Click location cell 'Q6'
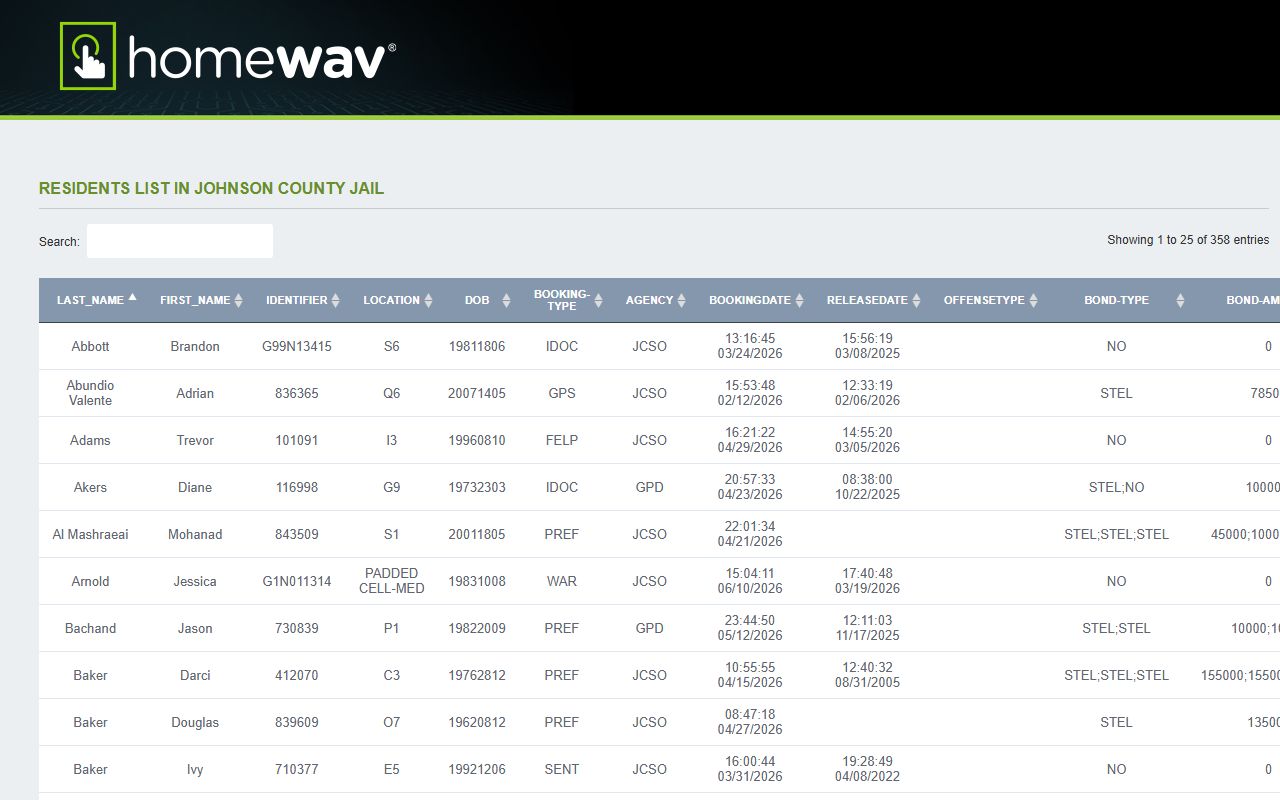1280x800 pixels. (x=392, y=393)
